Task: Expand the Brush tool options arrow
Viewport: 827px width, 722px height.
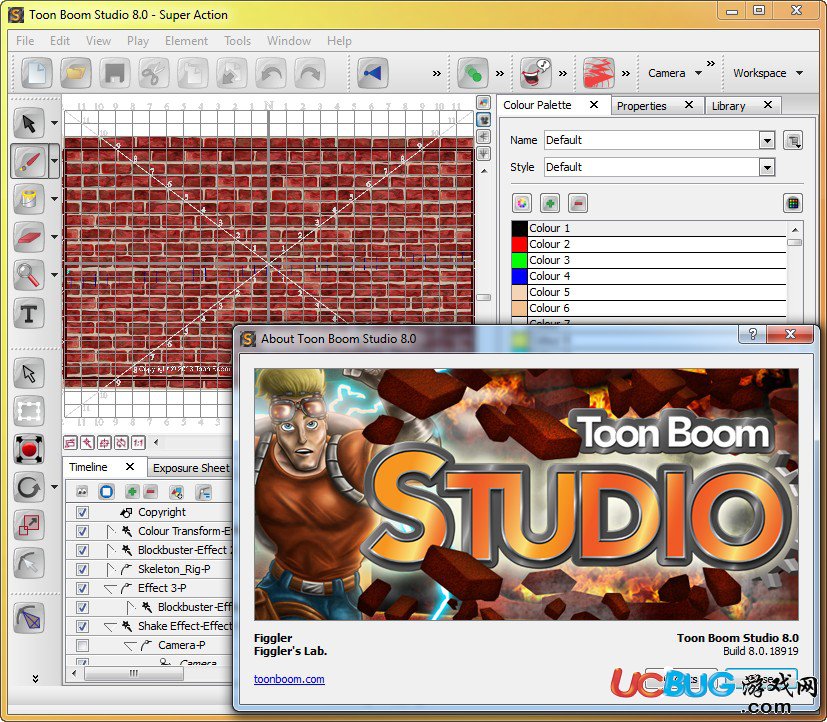Action: pos(54,161)
